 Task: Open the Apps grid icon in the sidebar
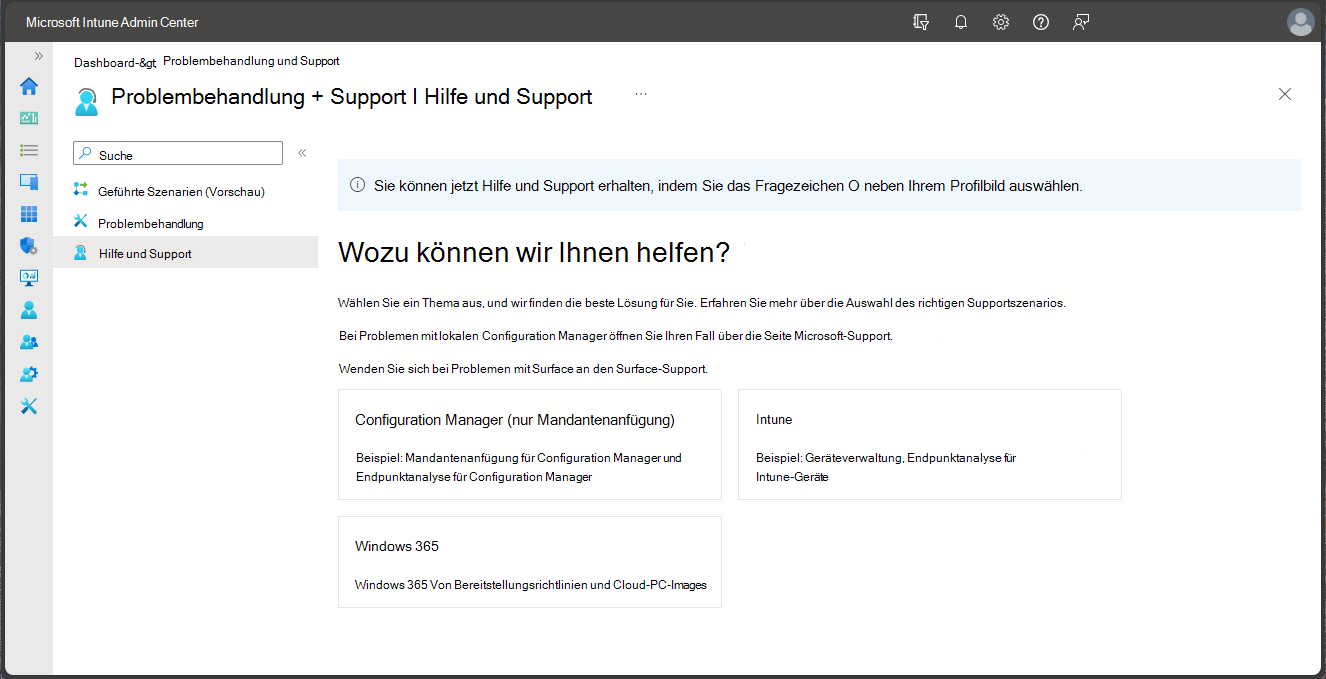[29, 214]
